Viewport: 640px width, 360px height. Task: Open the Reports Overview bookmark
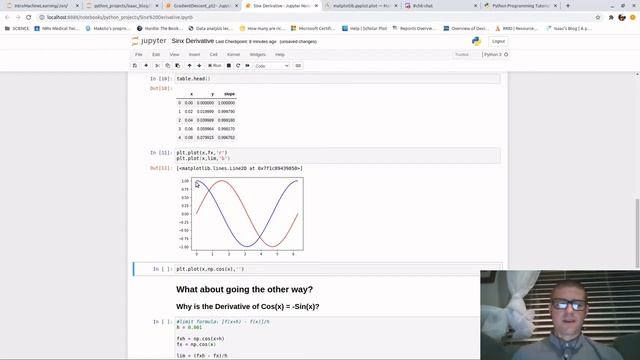(414, 29)
